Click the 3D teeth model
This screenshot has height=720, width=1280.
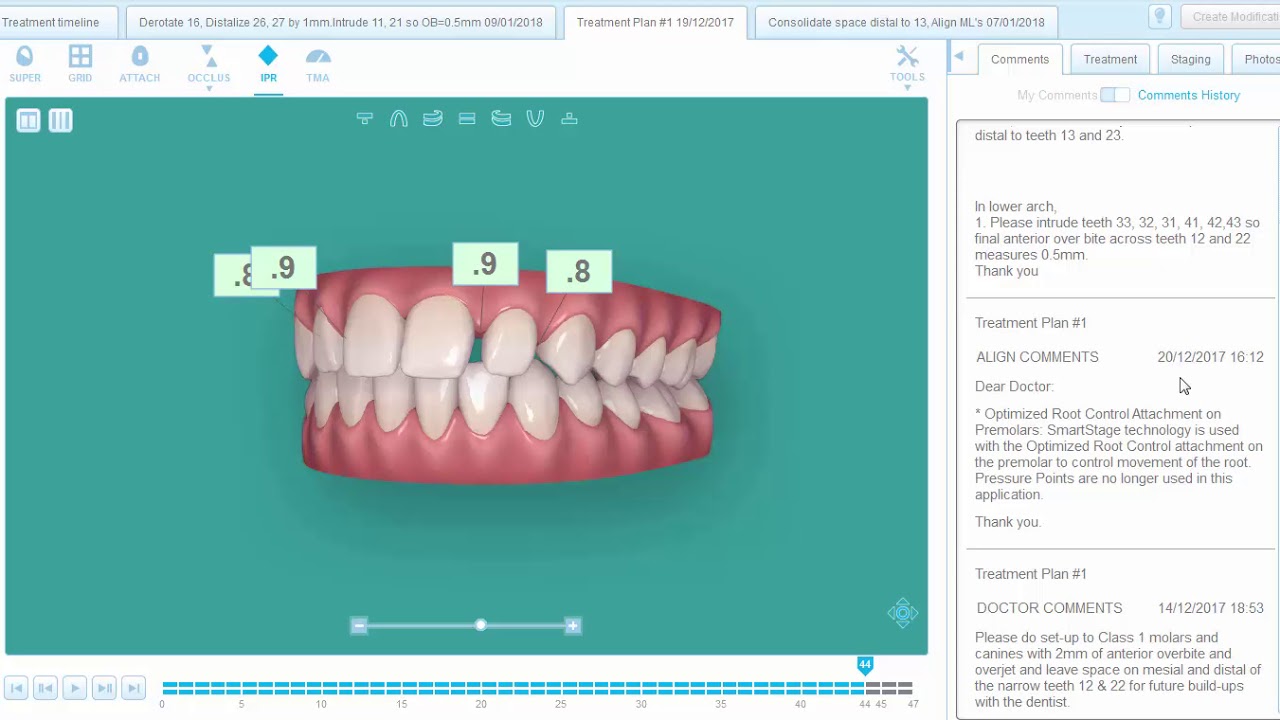(508, 377)
